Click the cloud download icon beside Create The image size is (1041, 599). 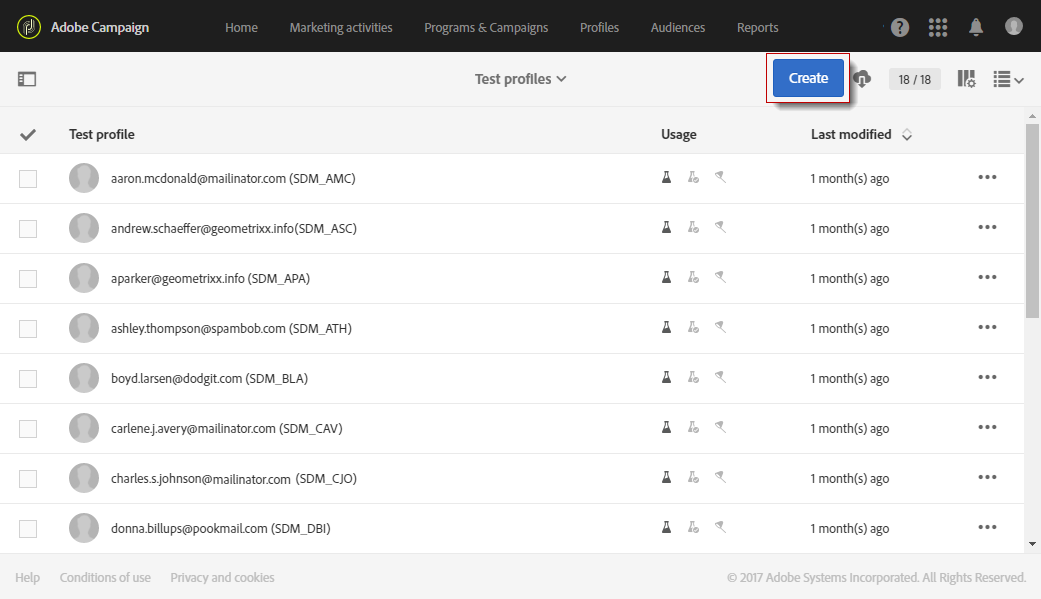[x=863, y=79]
